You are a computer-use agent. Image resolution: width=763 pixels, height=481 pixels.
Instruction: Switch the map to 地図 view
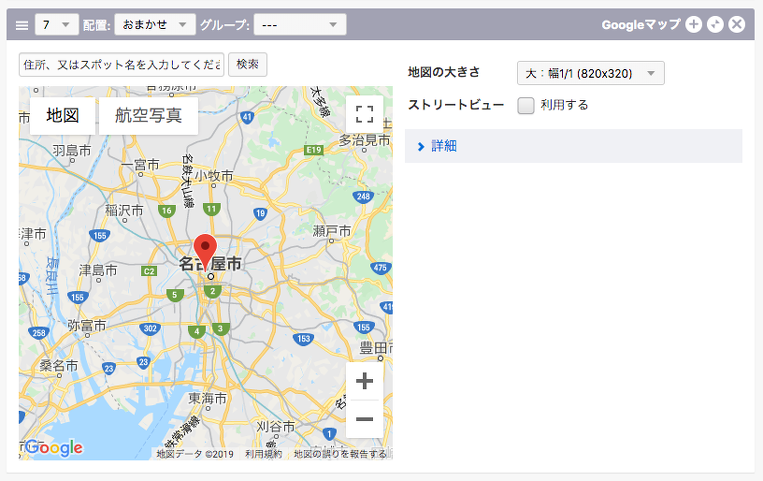62,115
